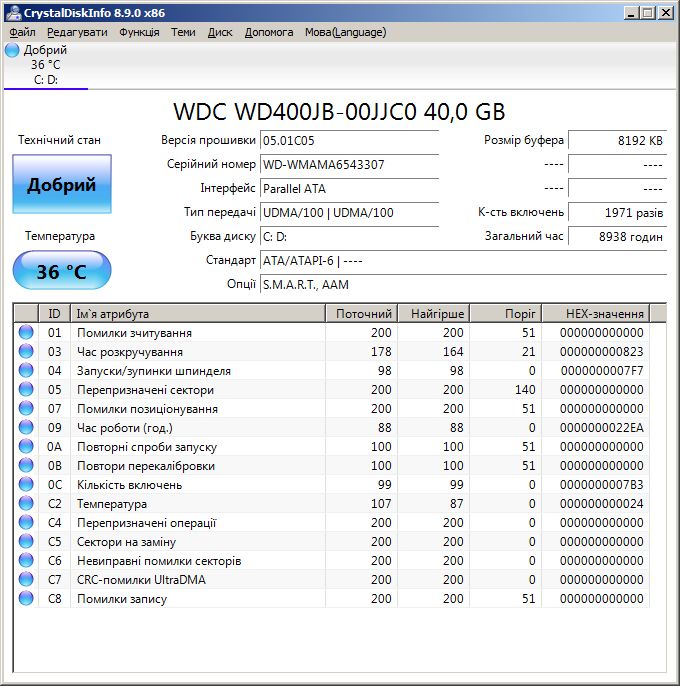Open the Редагувати menu
Viewport: 680px width, 686px height.
[77, 32]
